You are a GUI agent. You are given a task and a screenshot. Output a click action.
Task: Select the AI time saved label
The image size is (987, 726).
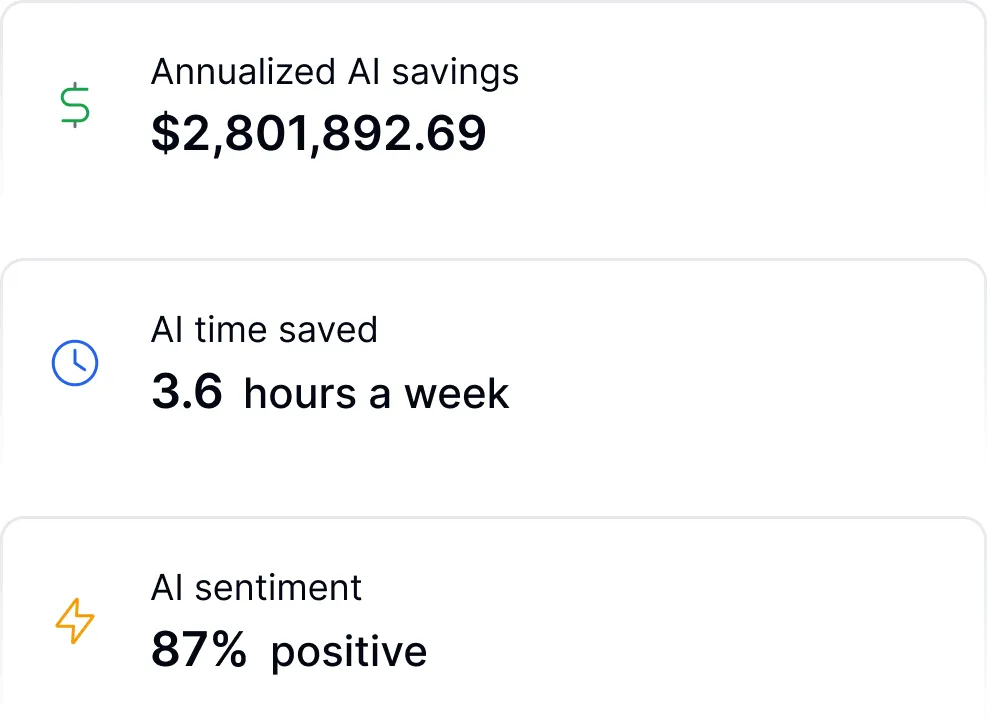[264, 330]
